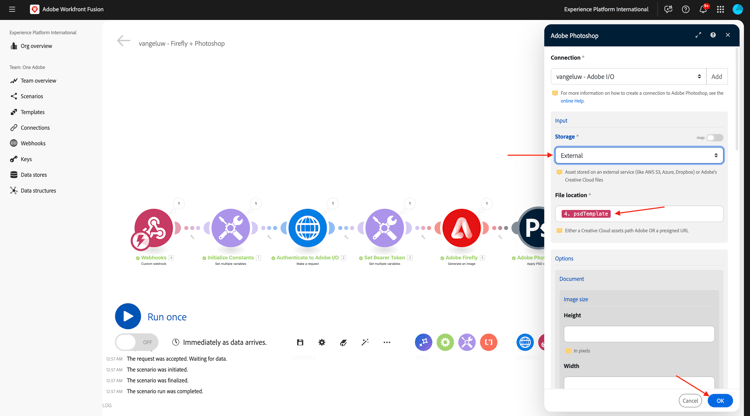This screenshot has height=416, width=750.
Task: Open the apps grid switcher
Action: (720, 9)
